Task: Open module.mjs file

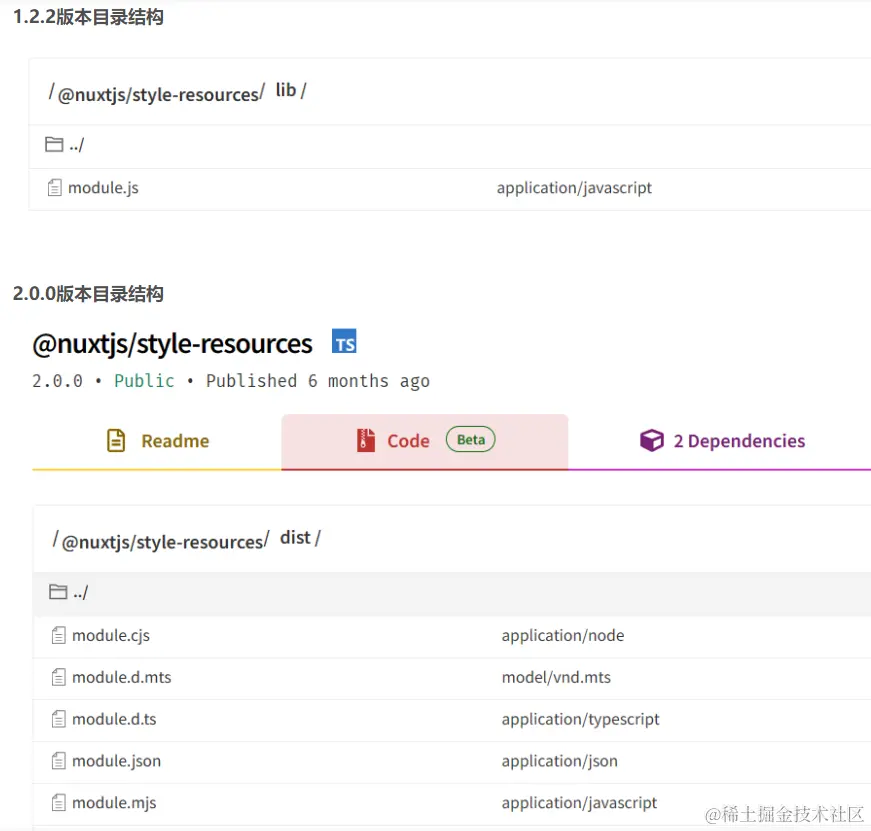Action: tap(114, 803)
